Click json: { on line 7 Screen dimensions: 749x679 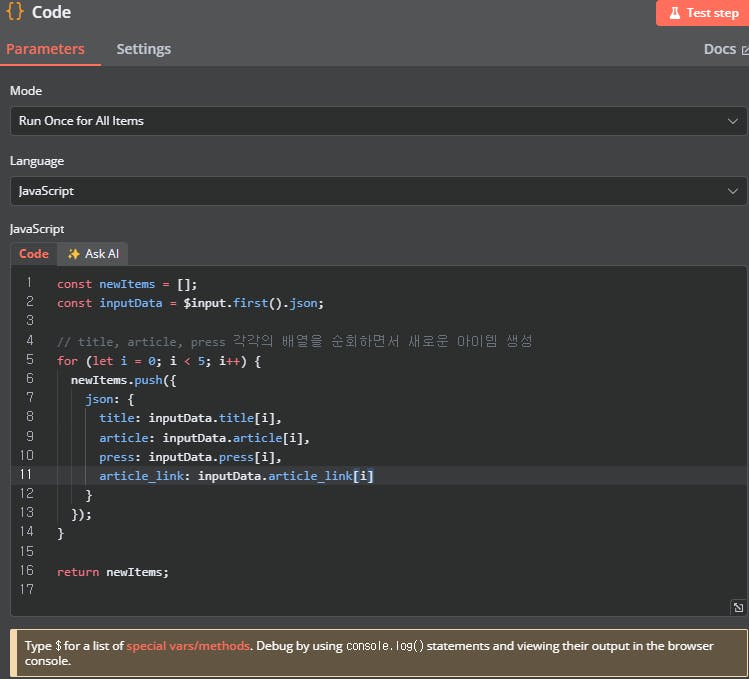[x=110, y=399]
